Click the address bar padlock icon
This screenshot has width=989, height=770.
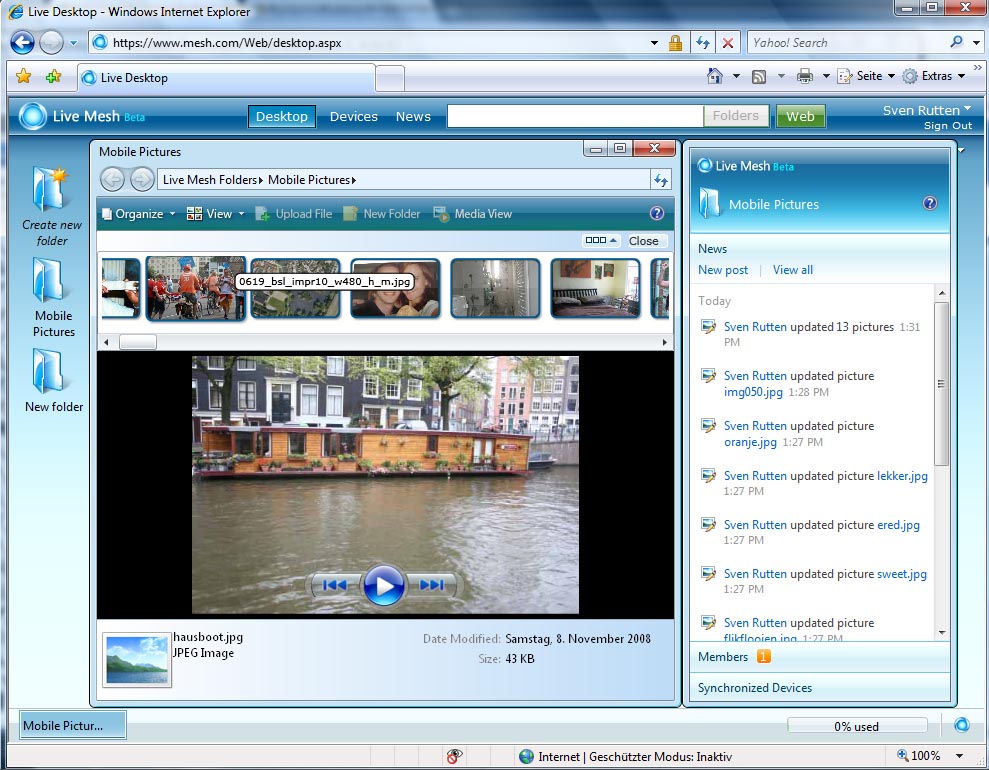tap(675, 43)
